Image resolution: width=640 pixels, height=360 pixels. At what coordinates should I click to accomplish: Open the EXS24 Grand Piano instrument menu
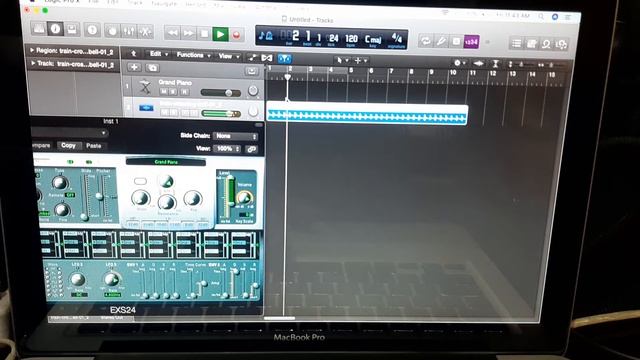[166, 162]
